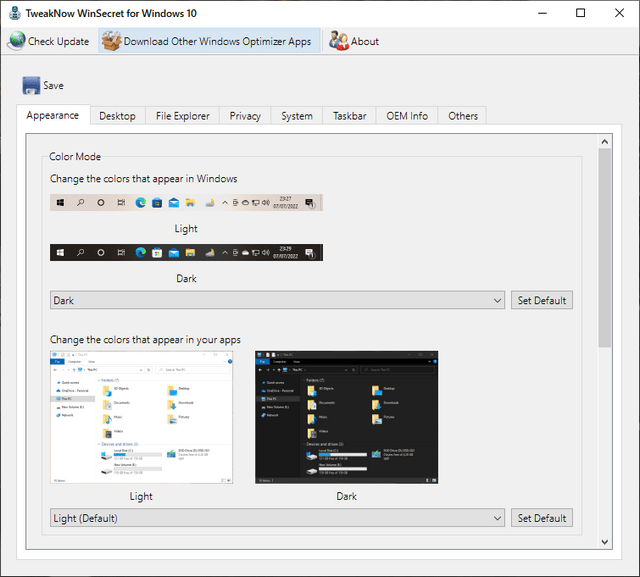Click Set Default for Windows color mode

coord(542,300)
